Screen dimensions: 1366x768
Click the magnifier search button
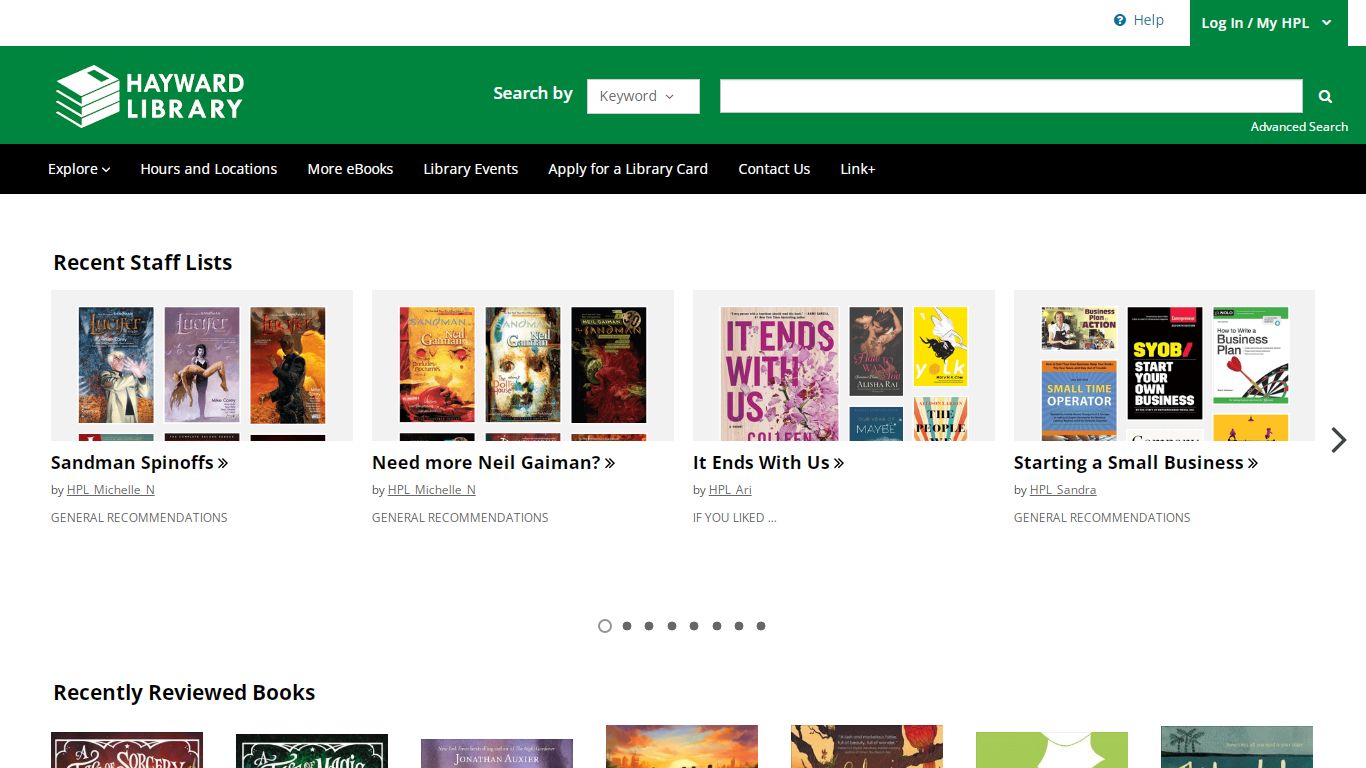pyautogui.click(x=1325, y=96)
